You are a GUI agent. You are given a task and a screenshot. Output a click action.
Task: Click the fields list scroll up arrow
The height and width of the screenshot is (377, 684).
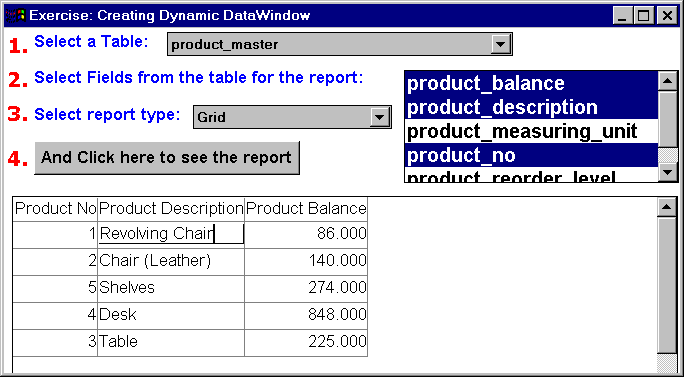[x=667, y=81]
